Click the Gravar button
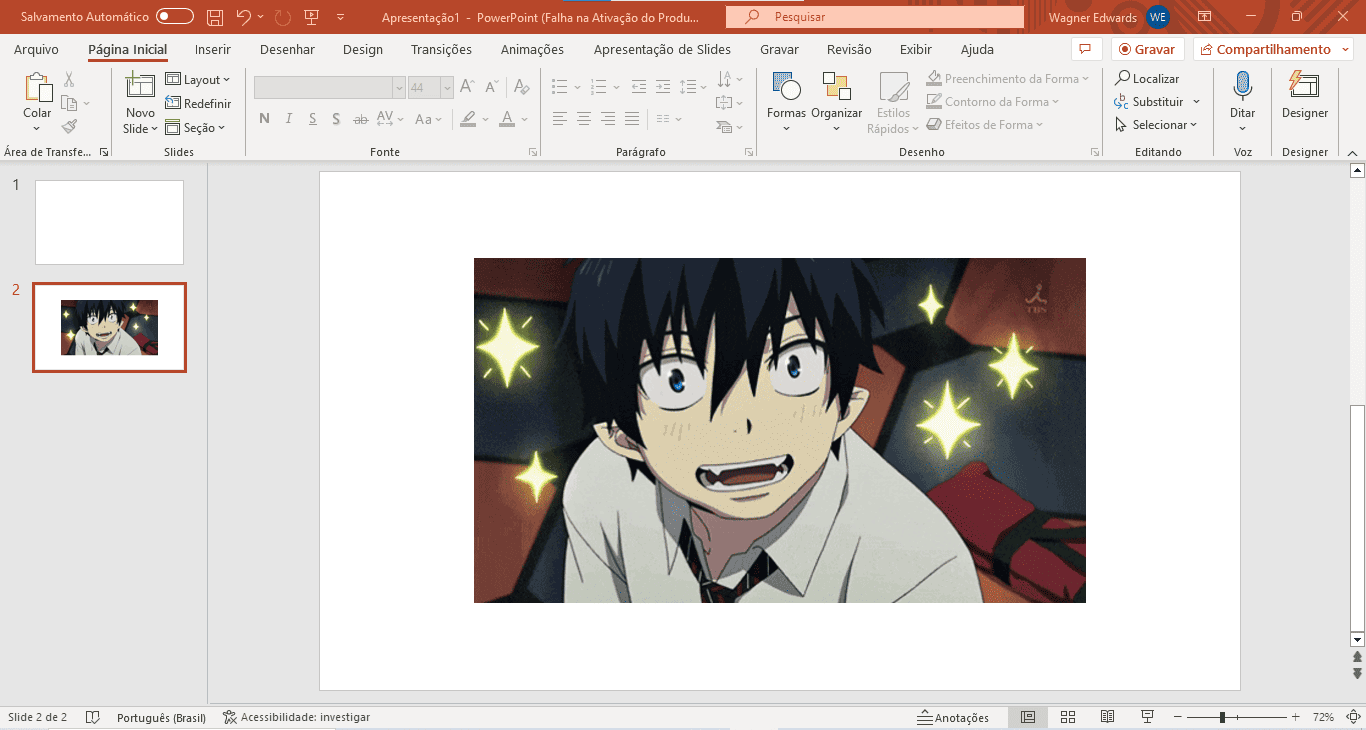The height and width of the screenshot is (730, 1366). click(x=1147, y=49)
